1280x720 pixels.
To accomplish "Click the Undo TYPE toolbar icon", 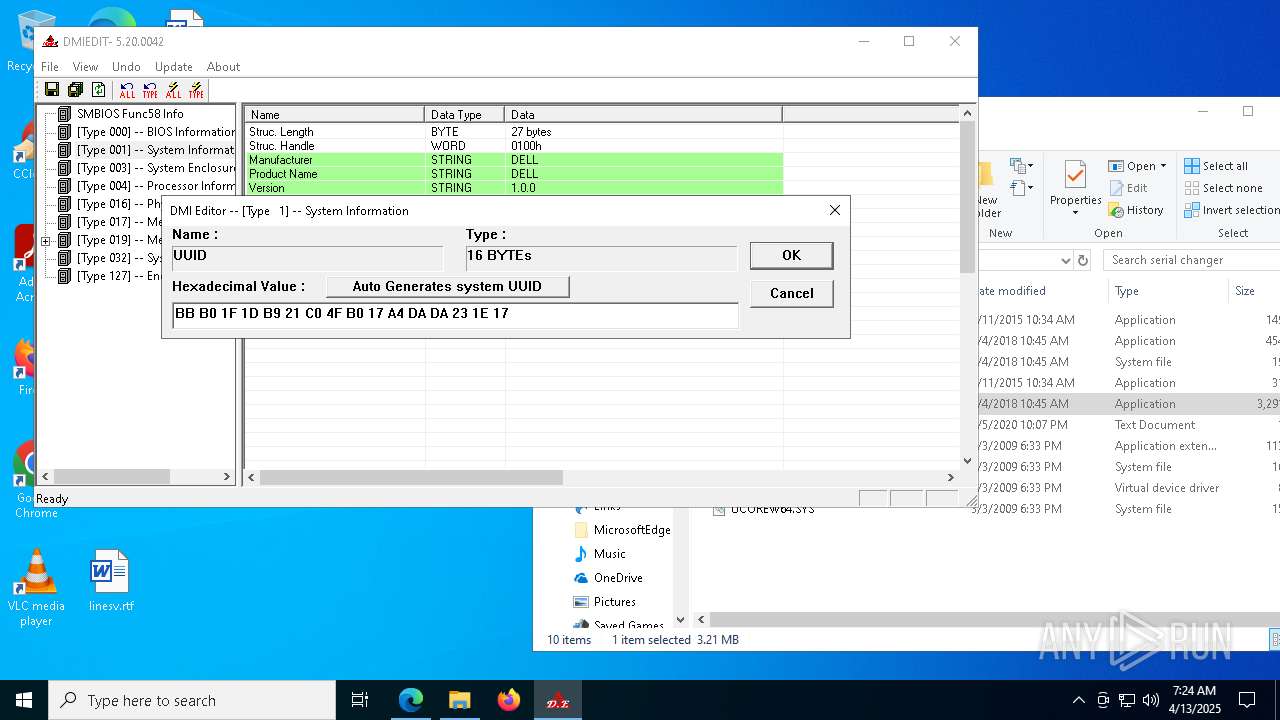I will (150, 90).
